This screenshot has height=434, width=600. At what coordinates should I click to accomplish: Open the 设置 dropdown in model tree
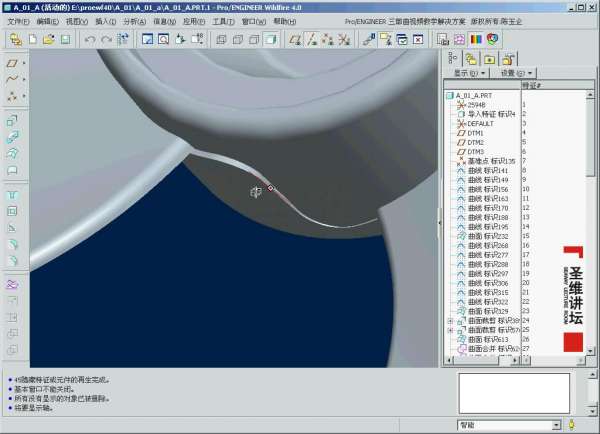[x=516, y=72]
